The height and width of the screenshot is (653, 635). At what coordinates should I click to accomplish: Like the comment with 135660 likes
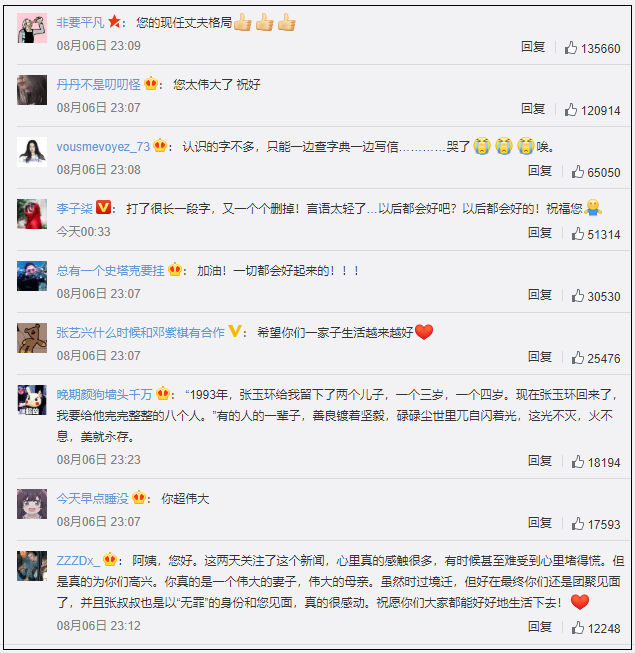tap(571, 48)
